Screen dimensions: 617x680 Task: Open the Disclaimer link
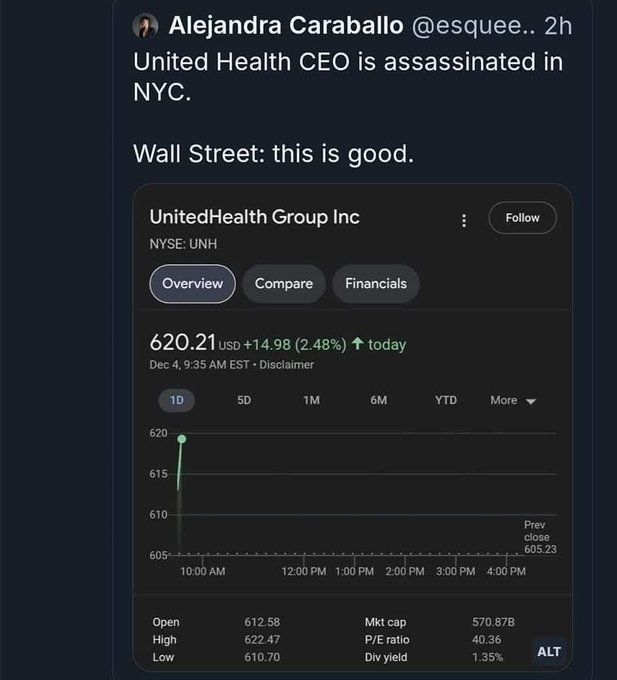point(287,365)
